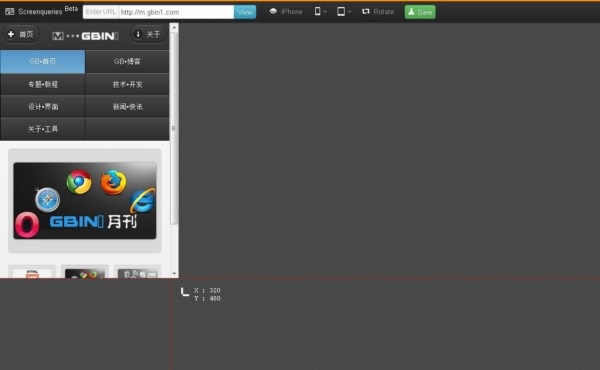Viewport: 600px width, 370px height.
Task: Click the corner resize handle icon near X Y
Action: click(x=185, y=292)
